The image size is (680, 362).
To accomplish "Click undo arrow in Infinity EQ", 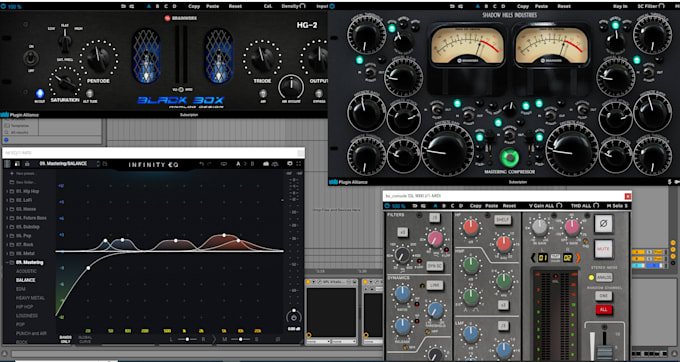I will [x=202, y=164].
